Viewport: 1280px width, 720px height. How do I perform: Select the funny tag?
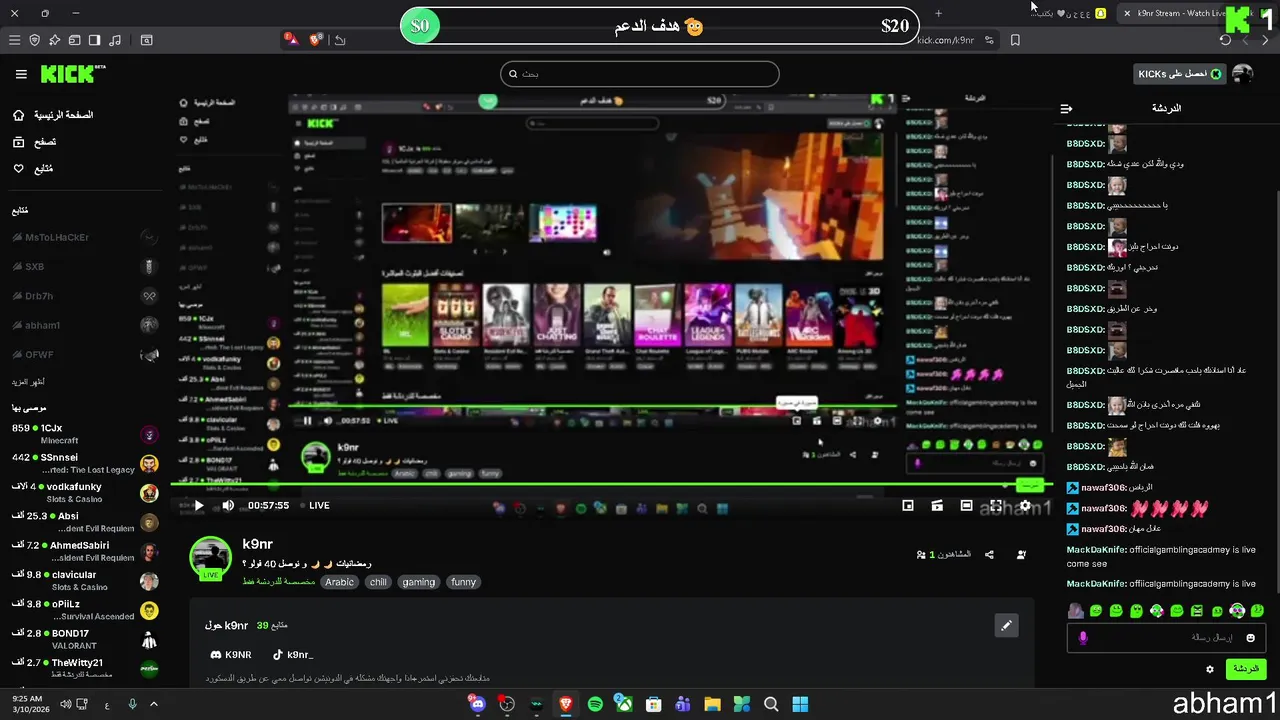(x=463, y=582)
